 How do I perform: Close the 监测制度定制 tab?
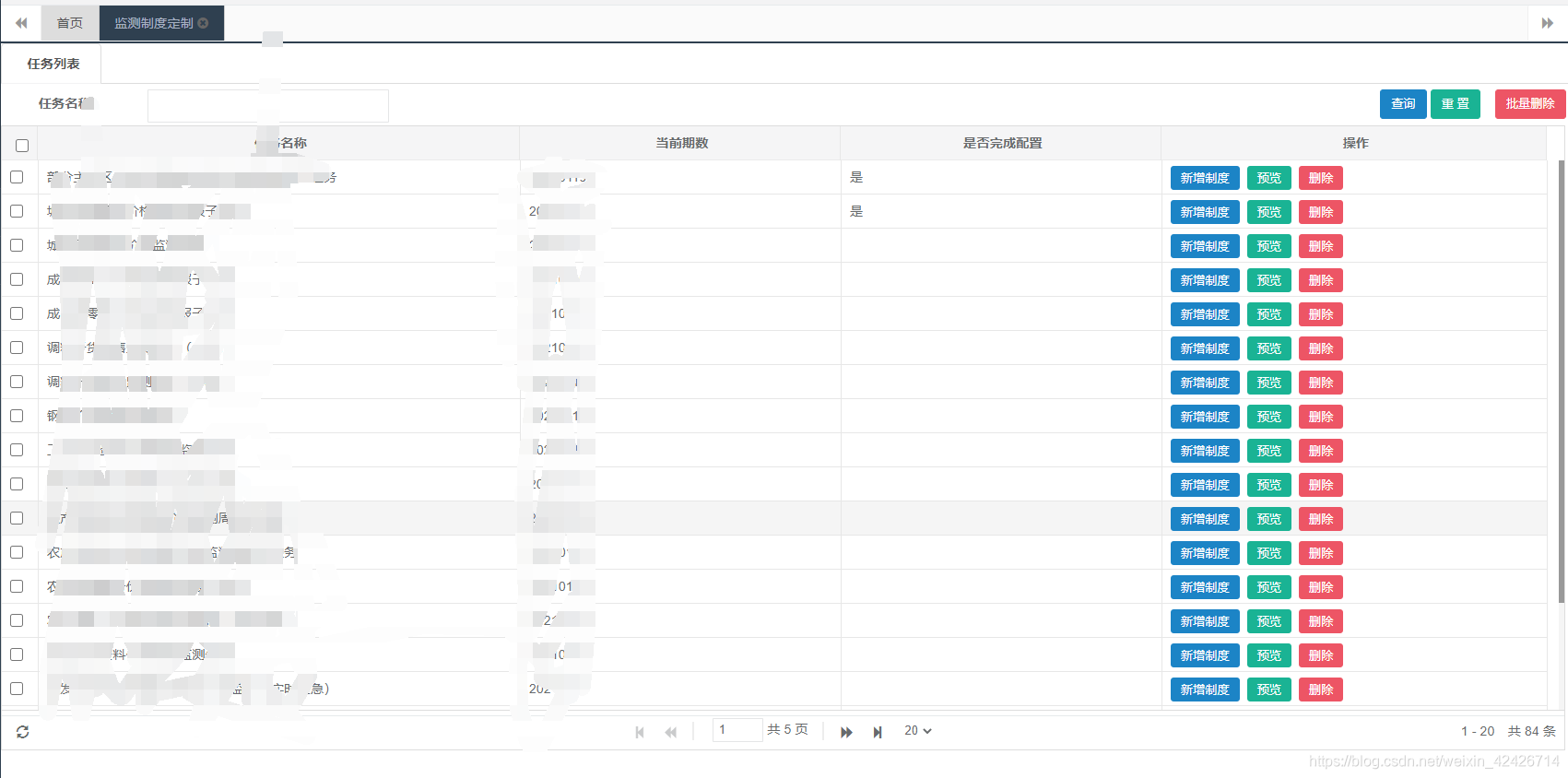(x=203, y=23)
